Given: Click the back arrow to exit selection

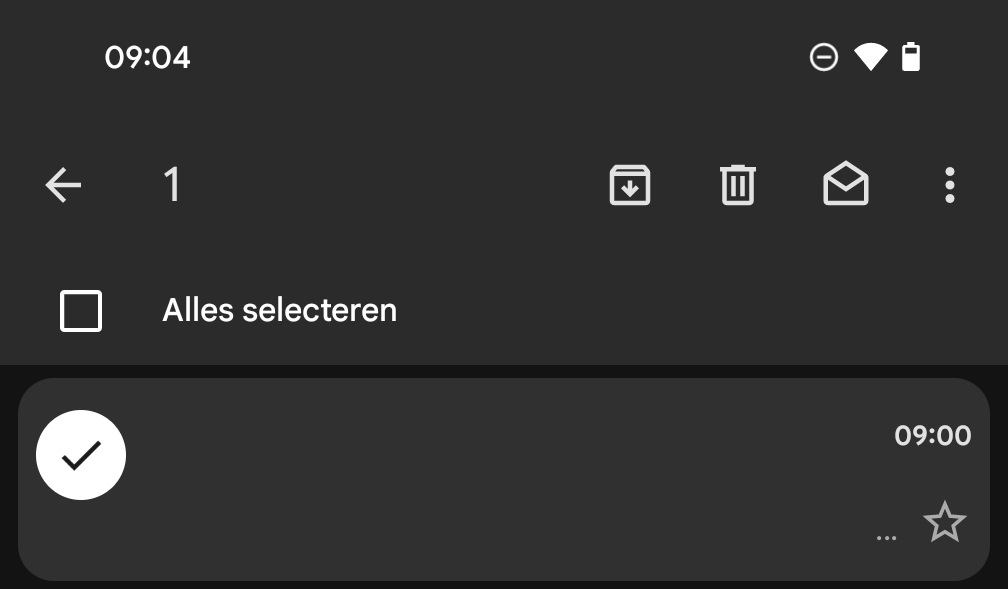Looking at the screenshot, I should (x=63, y=185).
